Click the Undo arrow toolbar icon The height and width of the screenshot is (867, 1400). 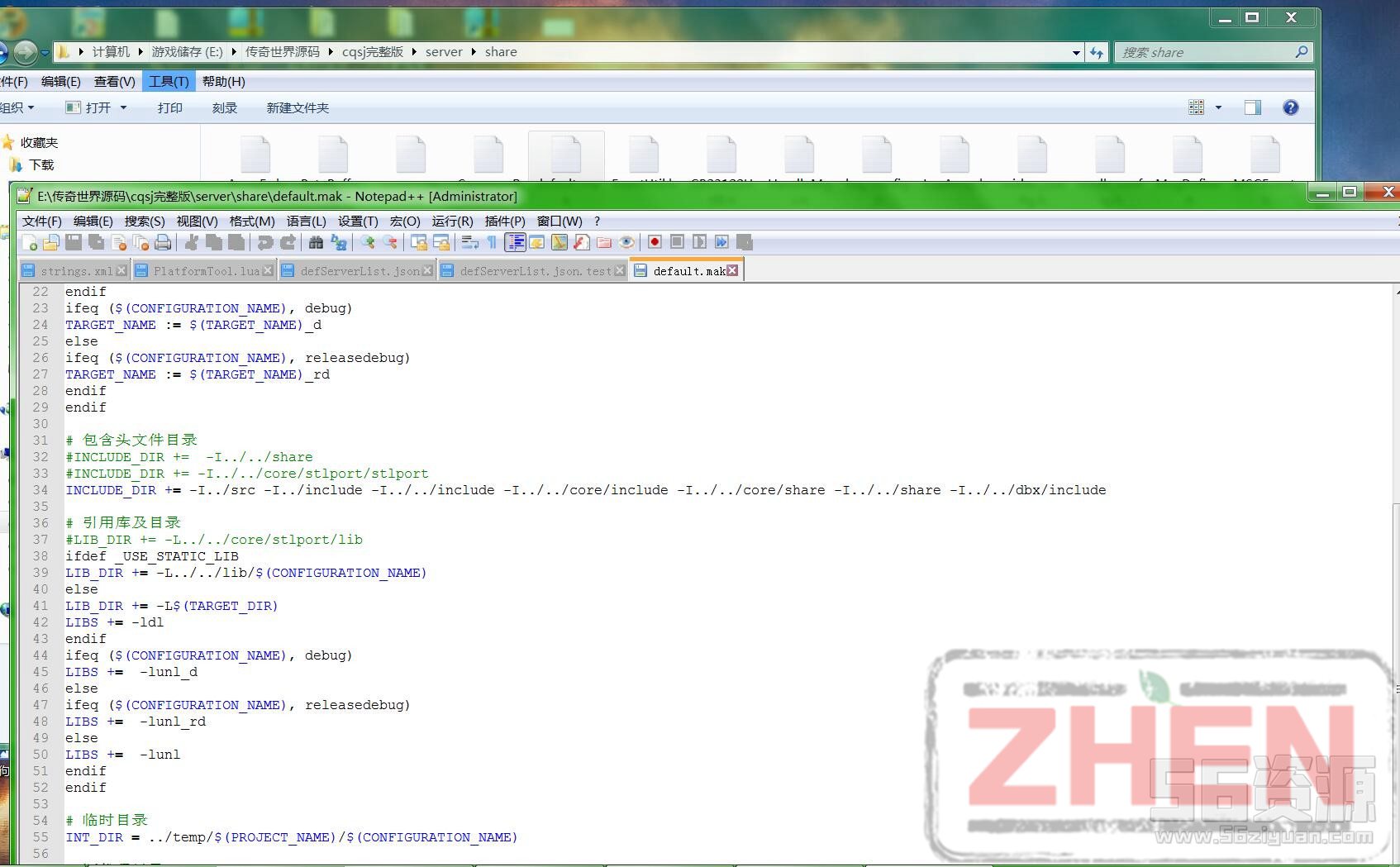[264, 242]
